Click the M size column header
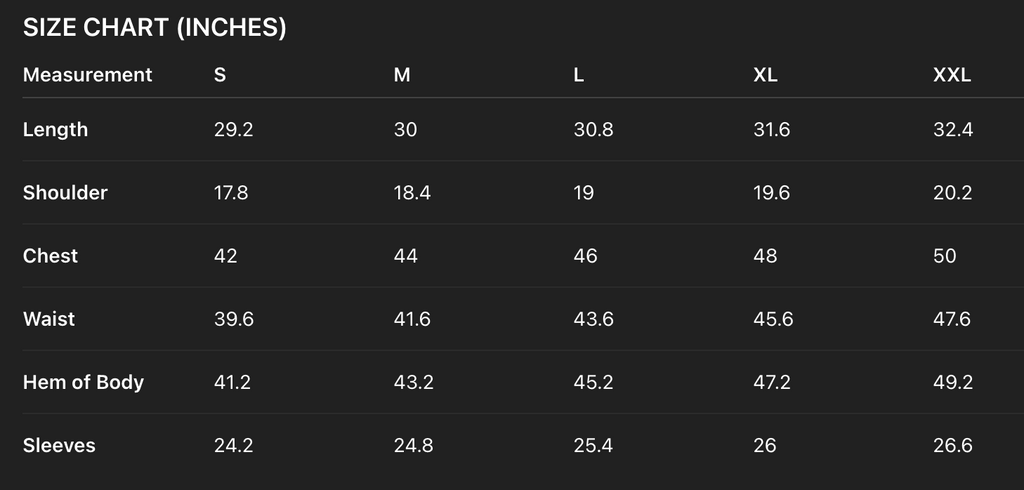This screenshot has width=1024, height=490. (x=402, y=75)
